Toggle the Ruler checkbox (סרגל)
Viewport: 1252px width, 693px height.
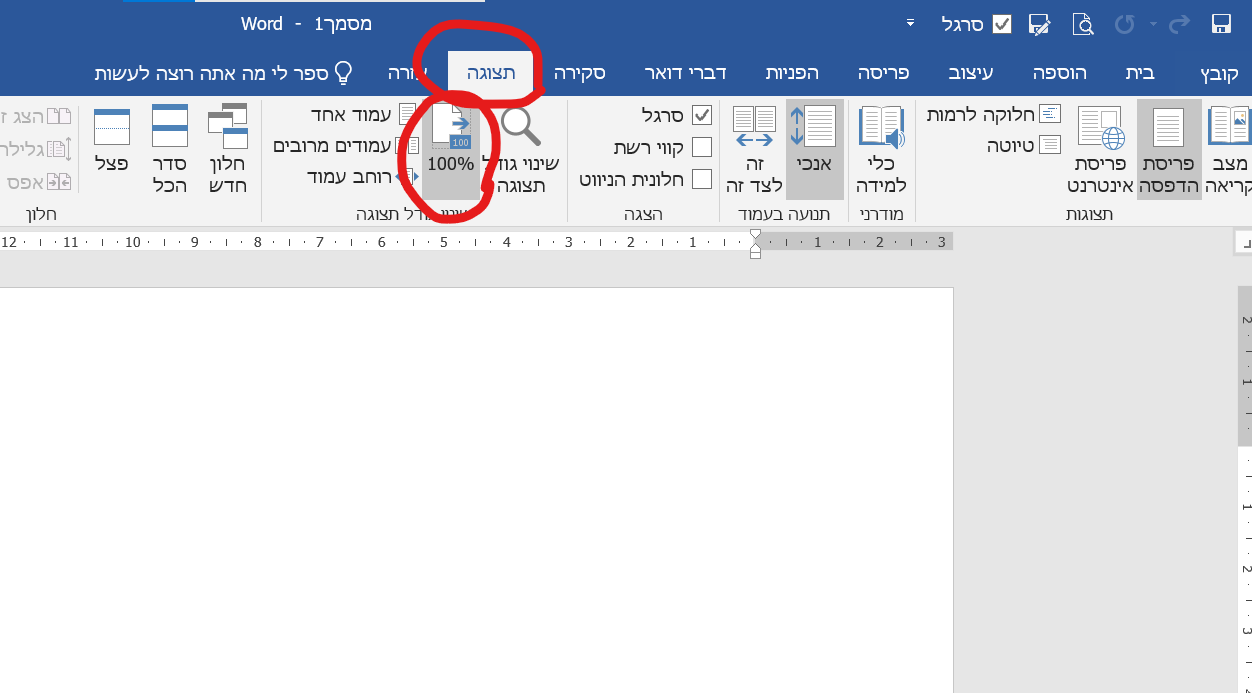click(x=703, y=114)
